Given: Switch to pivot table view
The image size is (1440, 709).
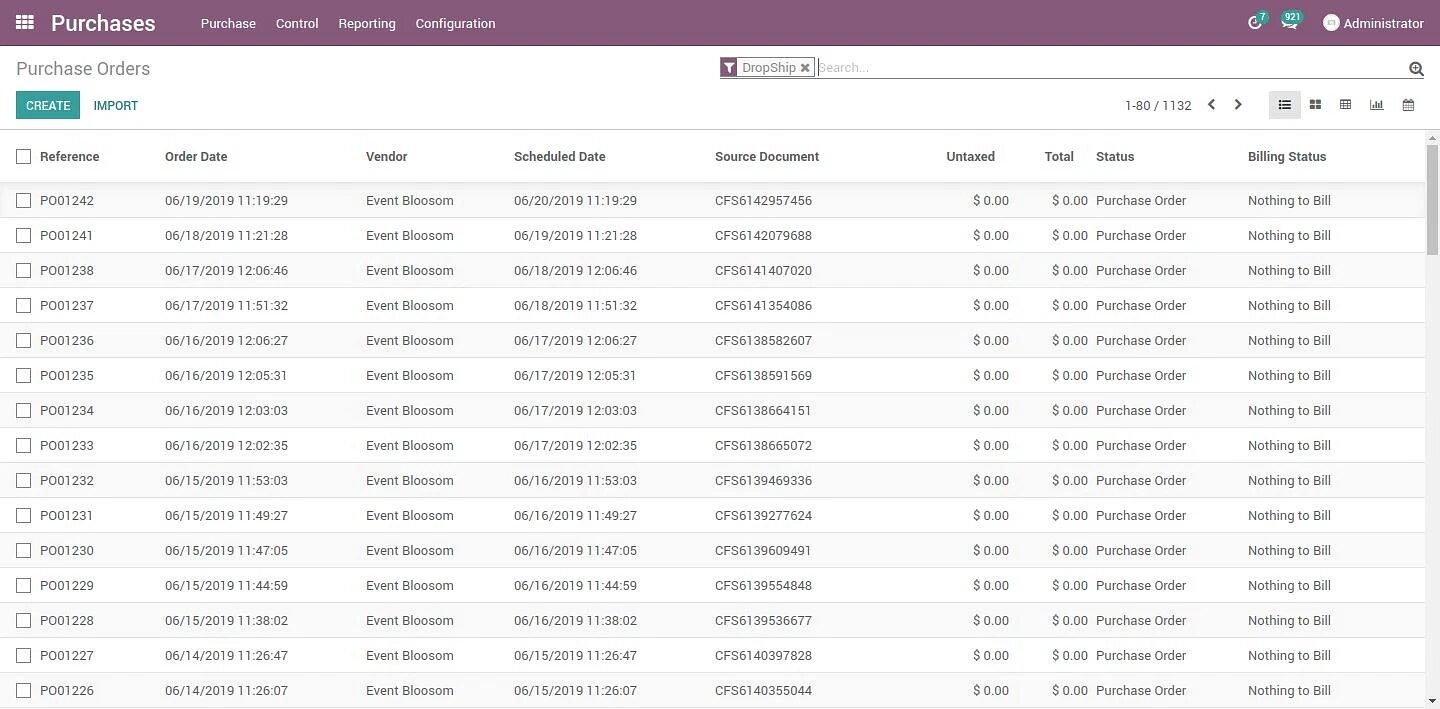Looking at the screenshot, I should point(1345,104).
